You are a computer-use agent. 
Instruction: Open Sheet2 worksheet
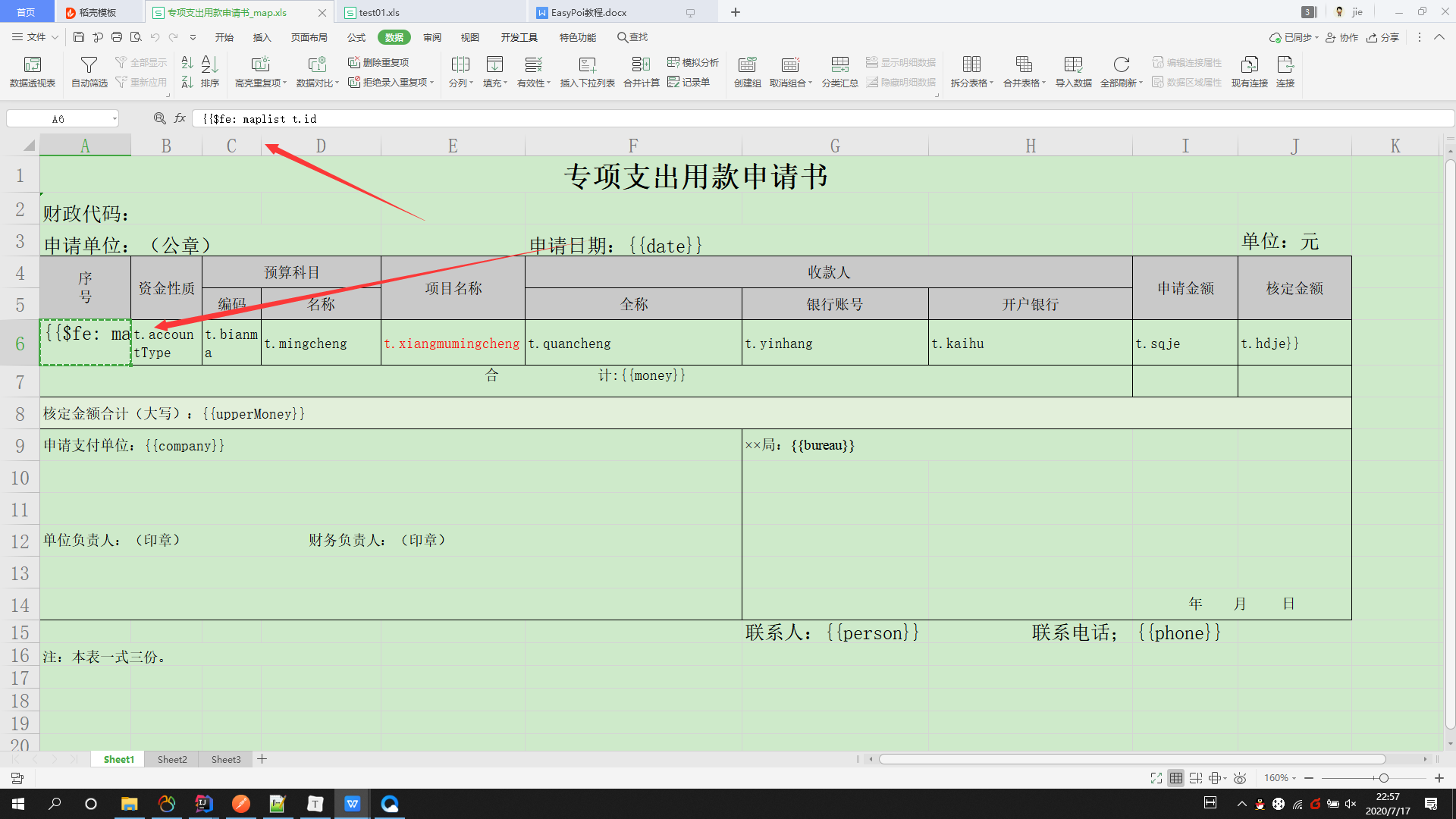point(172,759)
